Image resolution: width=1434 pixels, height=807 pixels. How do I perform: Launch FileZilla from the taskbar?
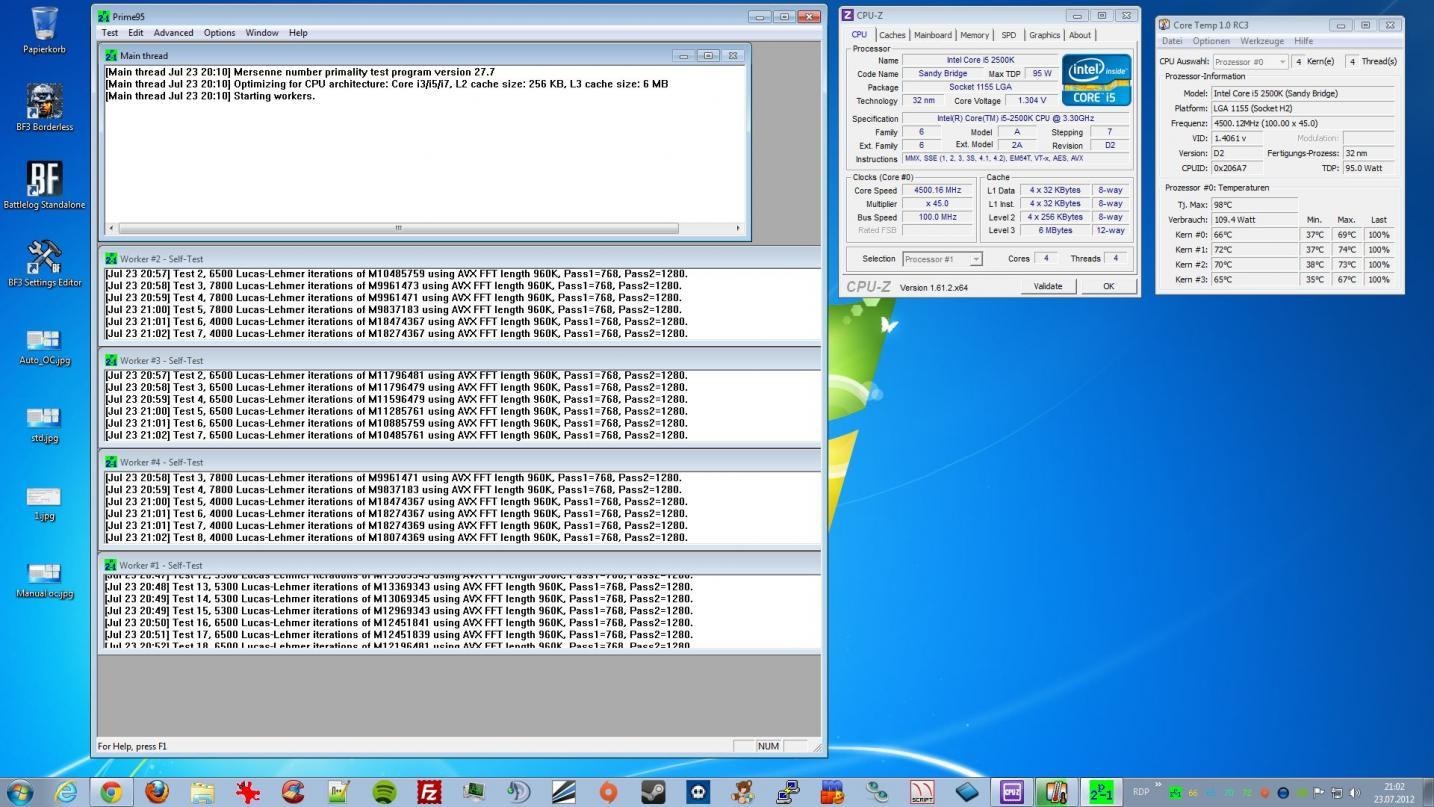point(429,792)
